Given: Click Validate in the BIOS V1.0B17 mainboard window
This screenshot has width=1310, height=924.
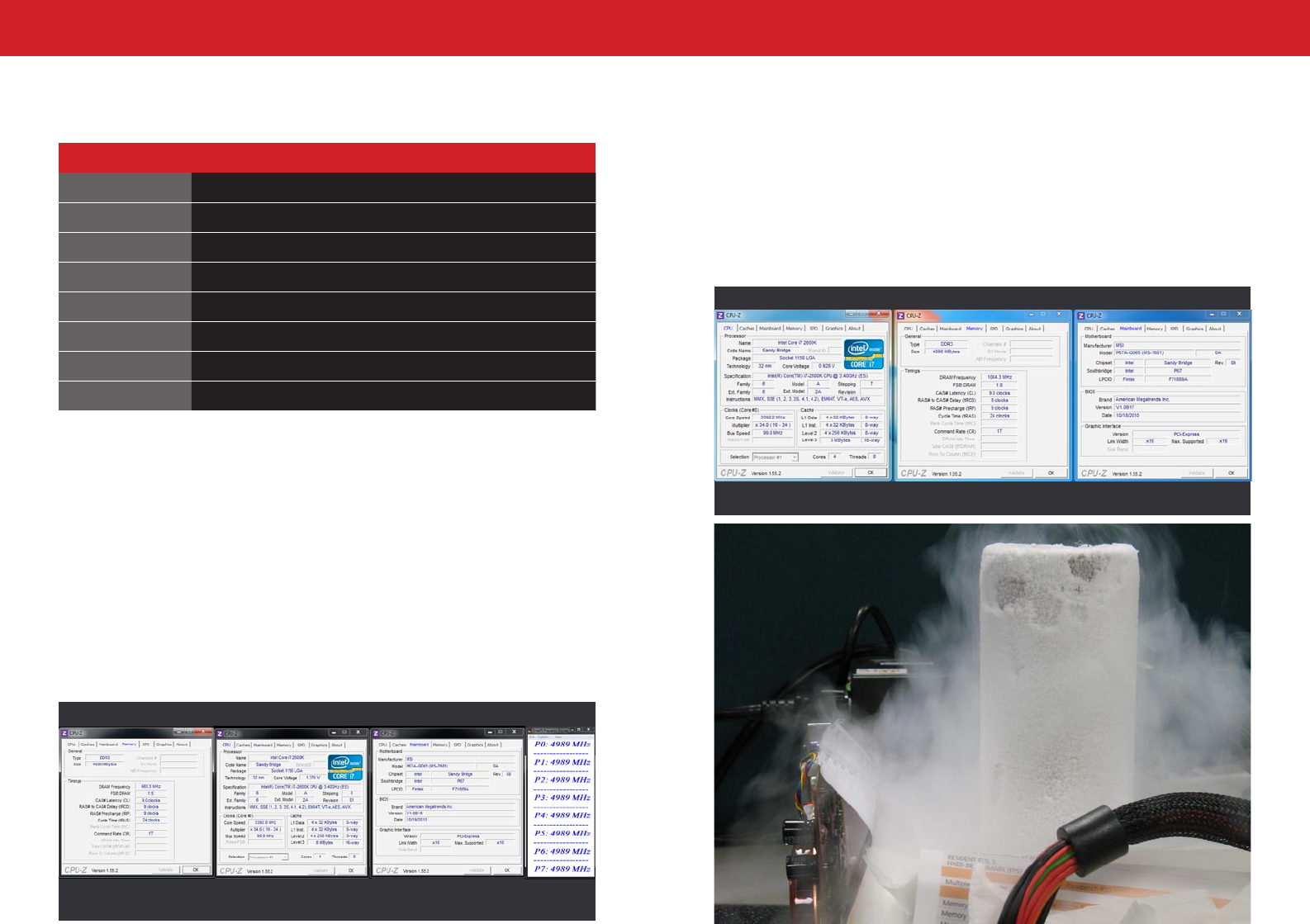Looking at the screenshot, I should tap(1197, 473).
